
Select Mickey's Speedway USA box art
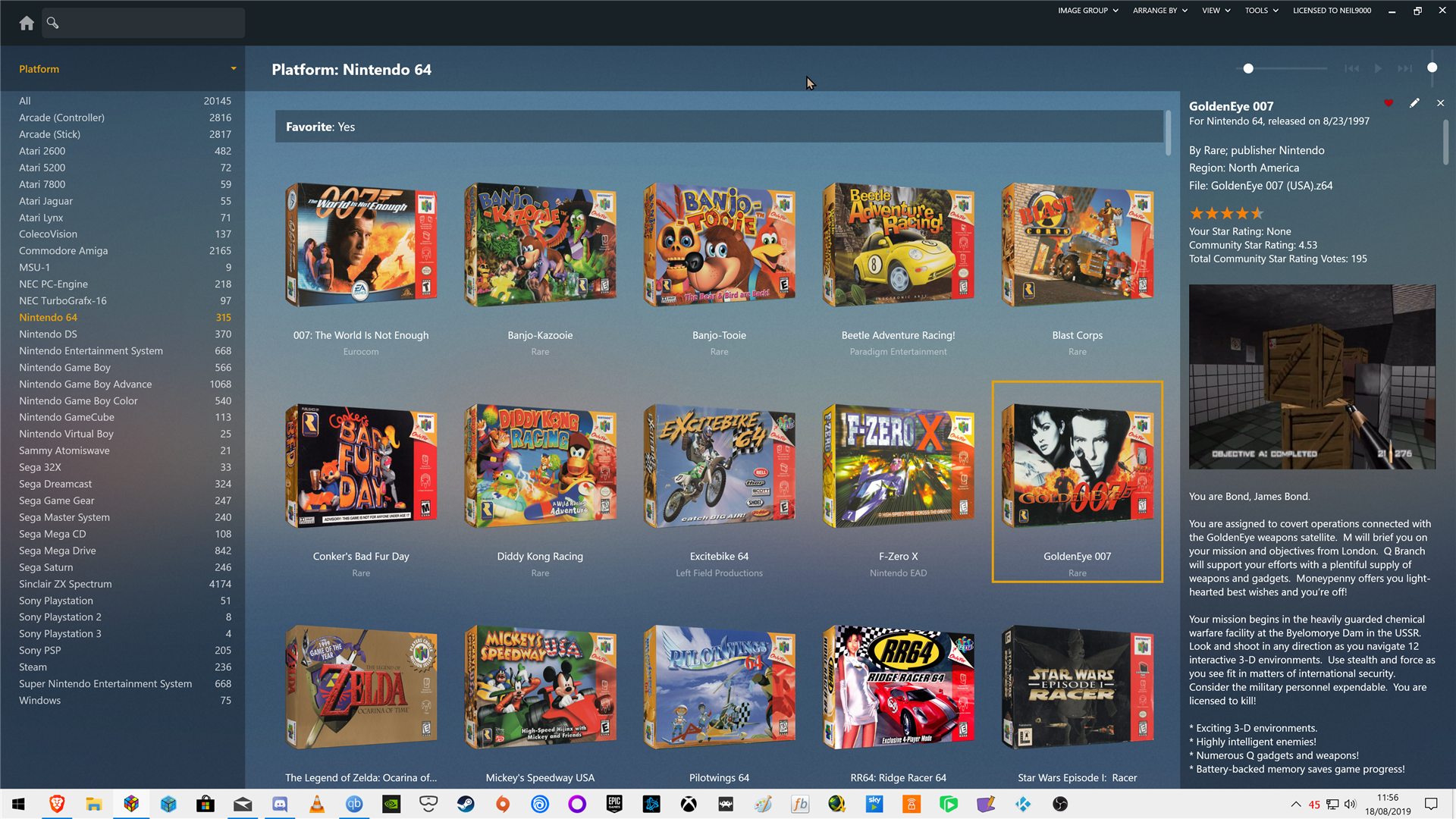tap(540, 687)
